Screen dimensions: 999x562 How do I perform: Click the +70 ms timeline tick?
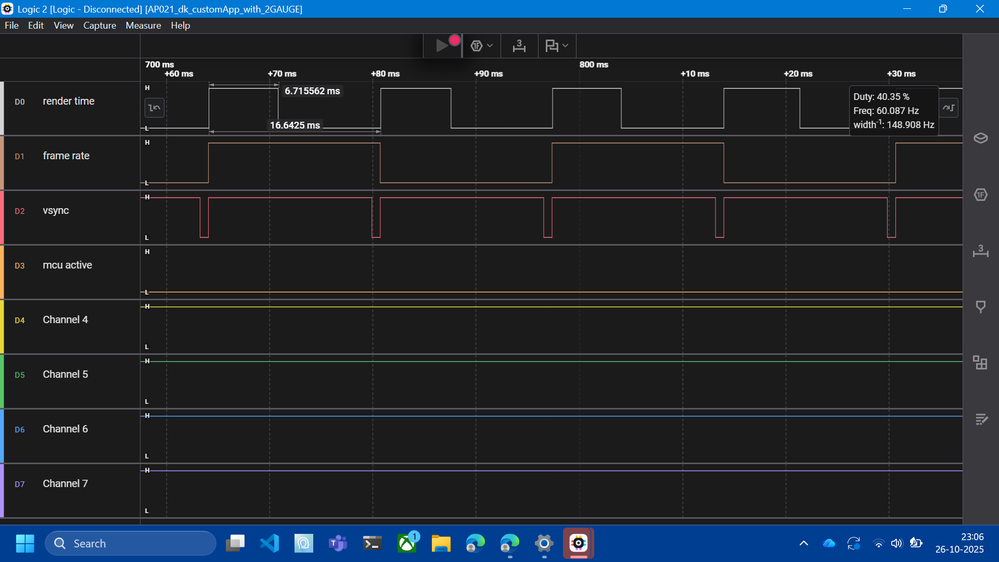click(x=282, y=74)
